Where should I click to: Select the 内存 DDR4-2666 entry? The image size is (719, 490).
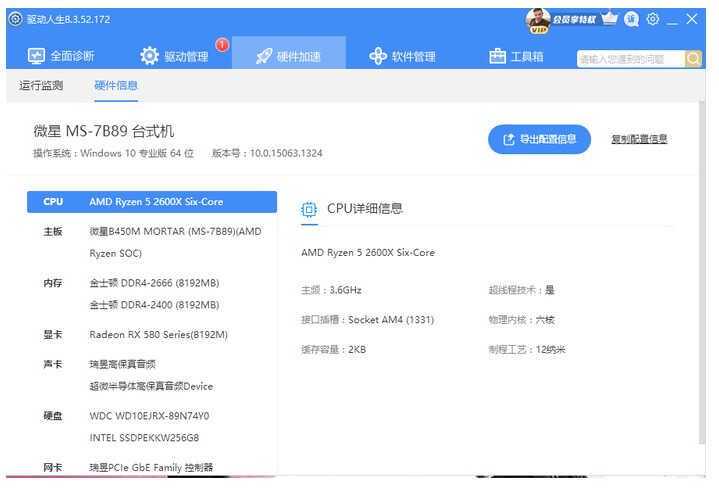click(x=154, y=283)
